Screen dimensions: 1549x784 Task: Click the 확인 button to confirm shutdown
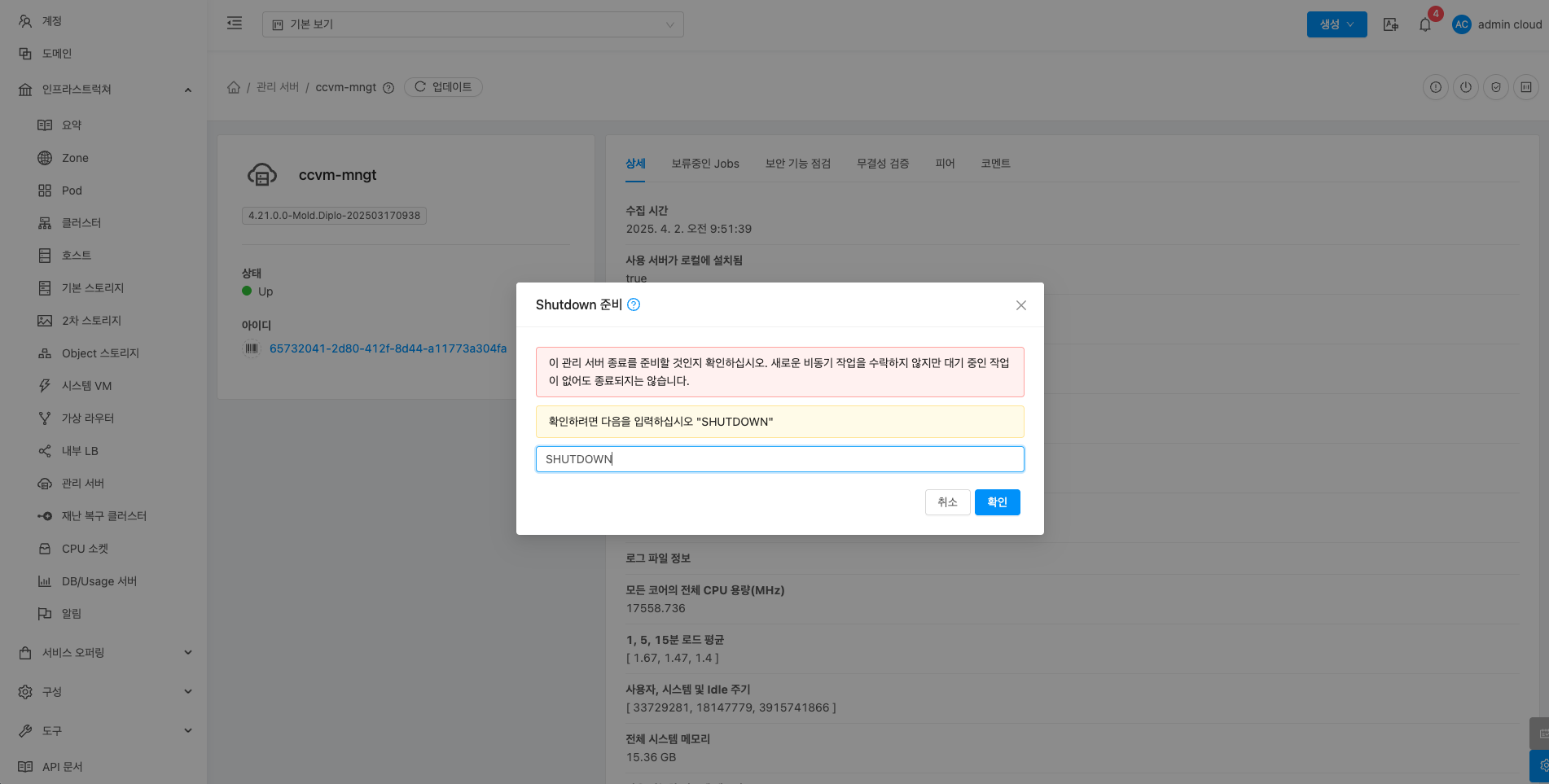(x=997, y=502)
